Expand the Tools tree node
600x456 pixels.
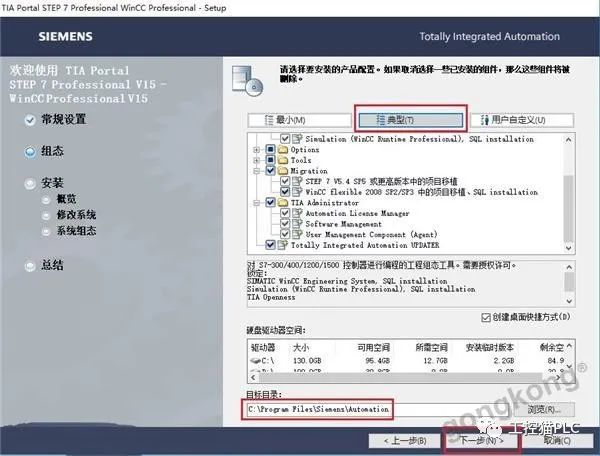click(256, 160)
